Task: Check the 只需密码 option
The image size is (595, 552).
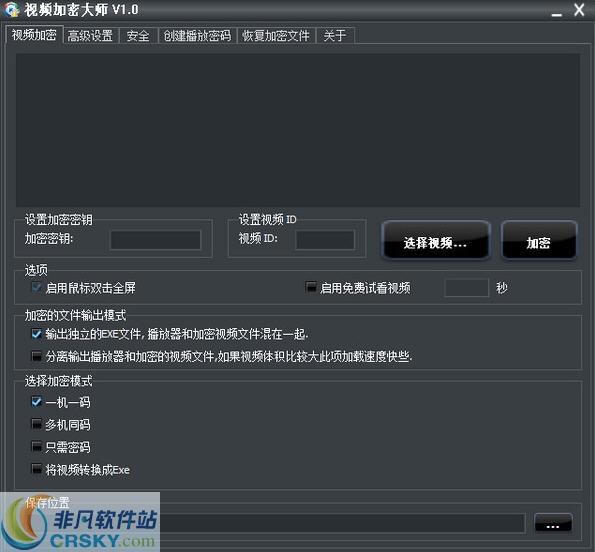Action: click(x=36, y=447)
